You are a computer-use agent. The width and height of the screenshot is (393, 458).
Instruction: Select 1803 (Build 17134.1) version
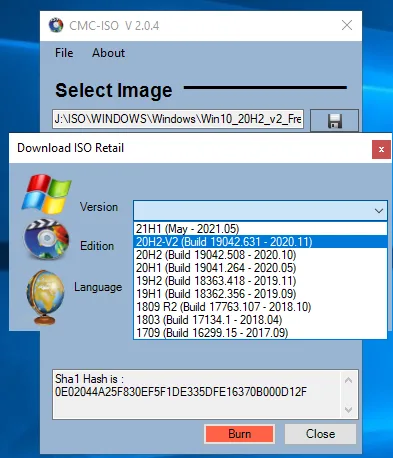click(260, 320)
